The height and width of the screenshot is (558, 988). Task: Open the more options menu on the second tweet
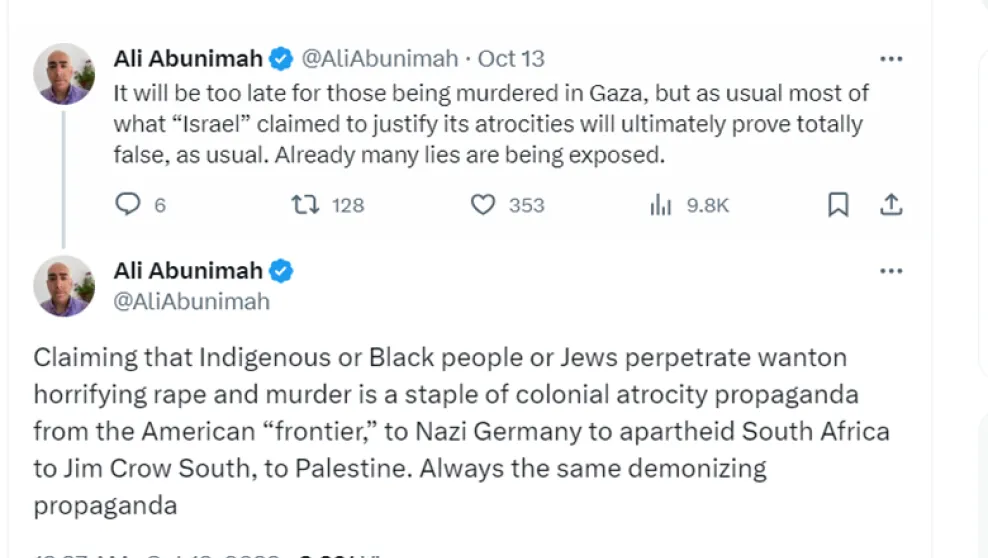tap(890, 270)
